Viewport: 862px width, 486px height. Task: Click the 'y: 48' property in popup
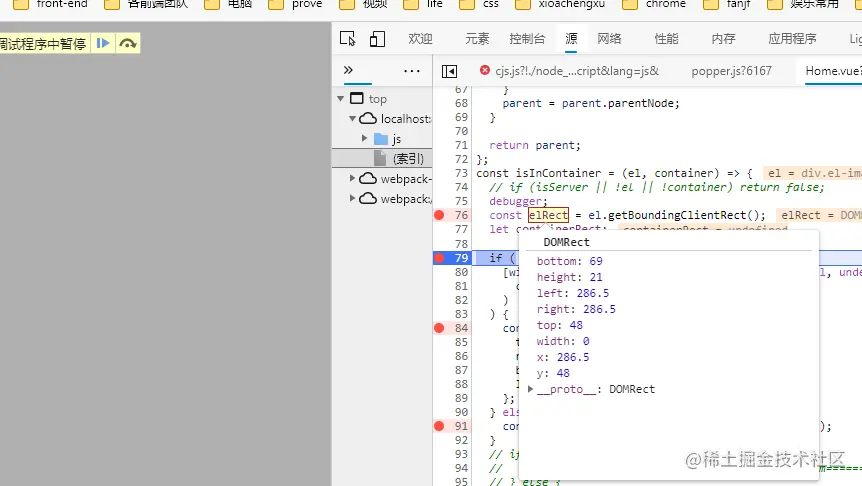tap(553, 373)
